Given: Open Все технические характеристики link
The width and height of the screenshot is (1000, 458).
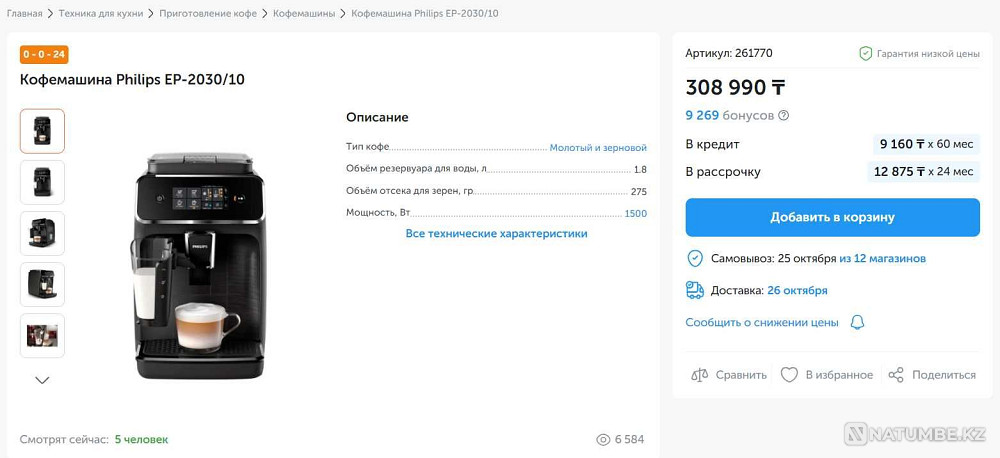Looking at the screenshot, I should pos(496,233).
